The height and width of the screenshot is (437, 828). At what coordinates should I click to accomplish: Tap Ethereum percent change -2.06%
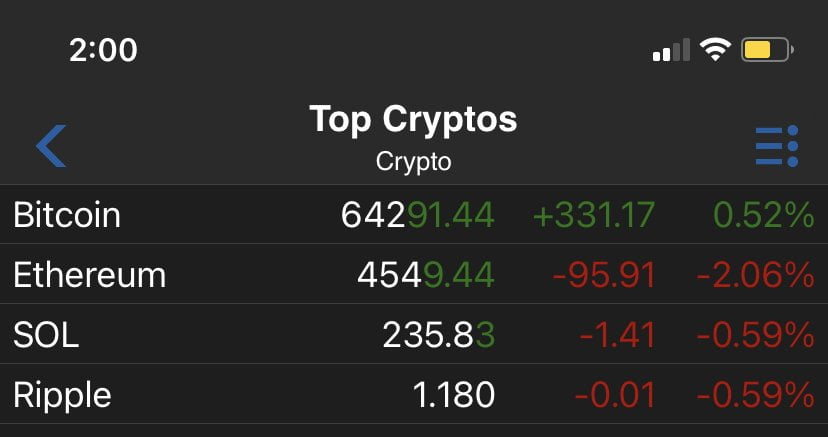[755, 275]
